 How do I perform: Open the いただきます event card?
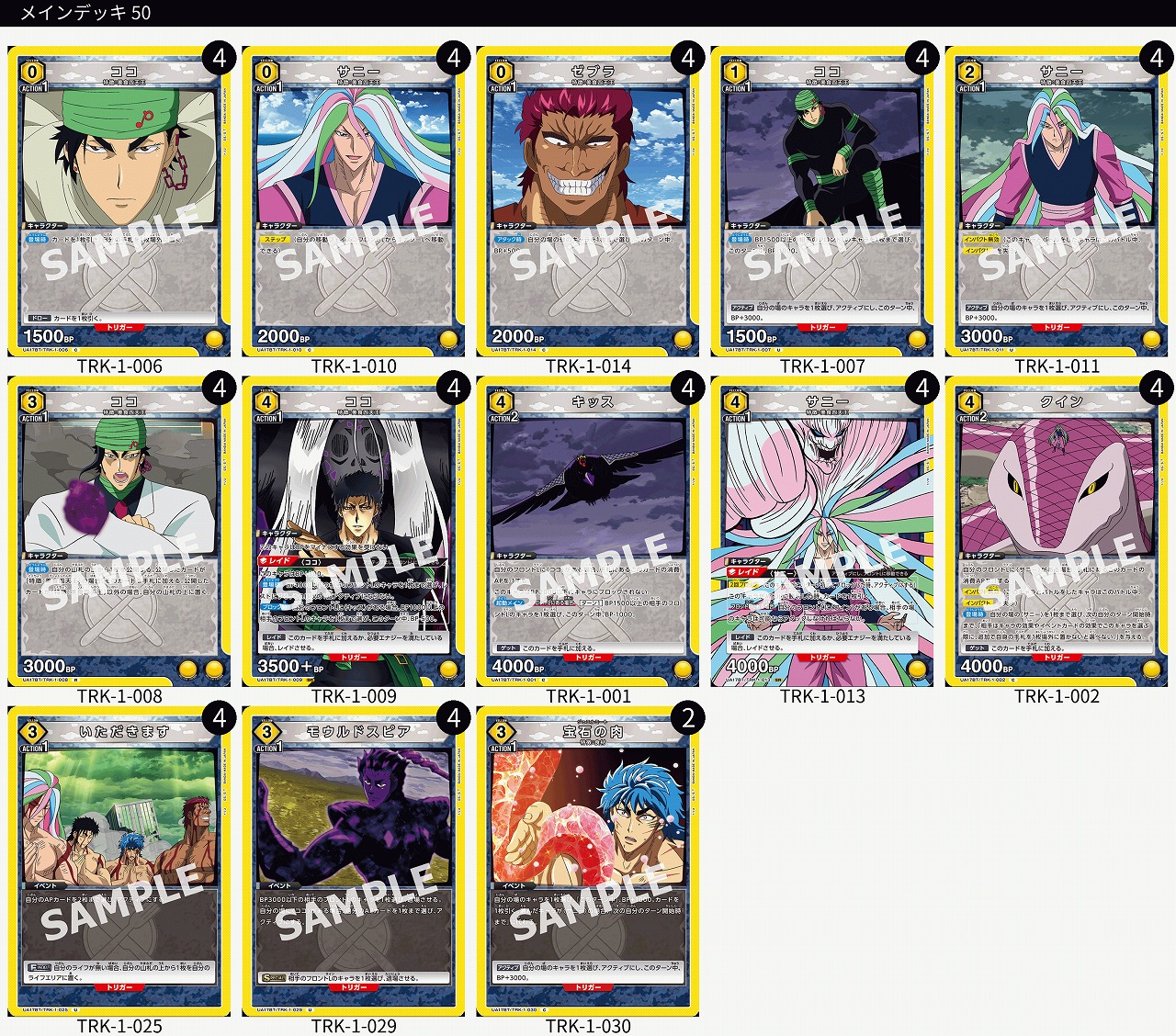(119, 861)
